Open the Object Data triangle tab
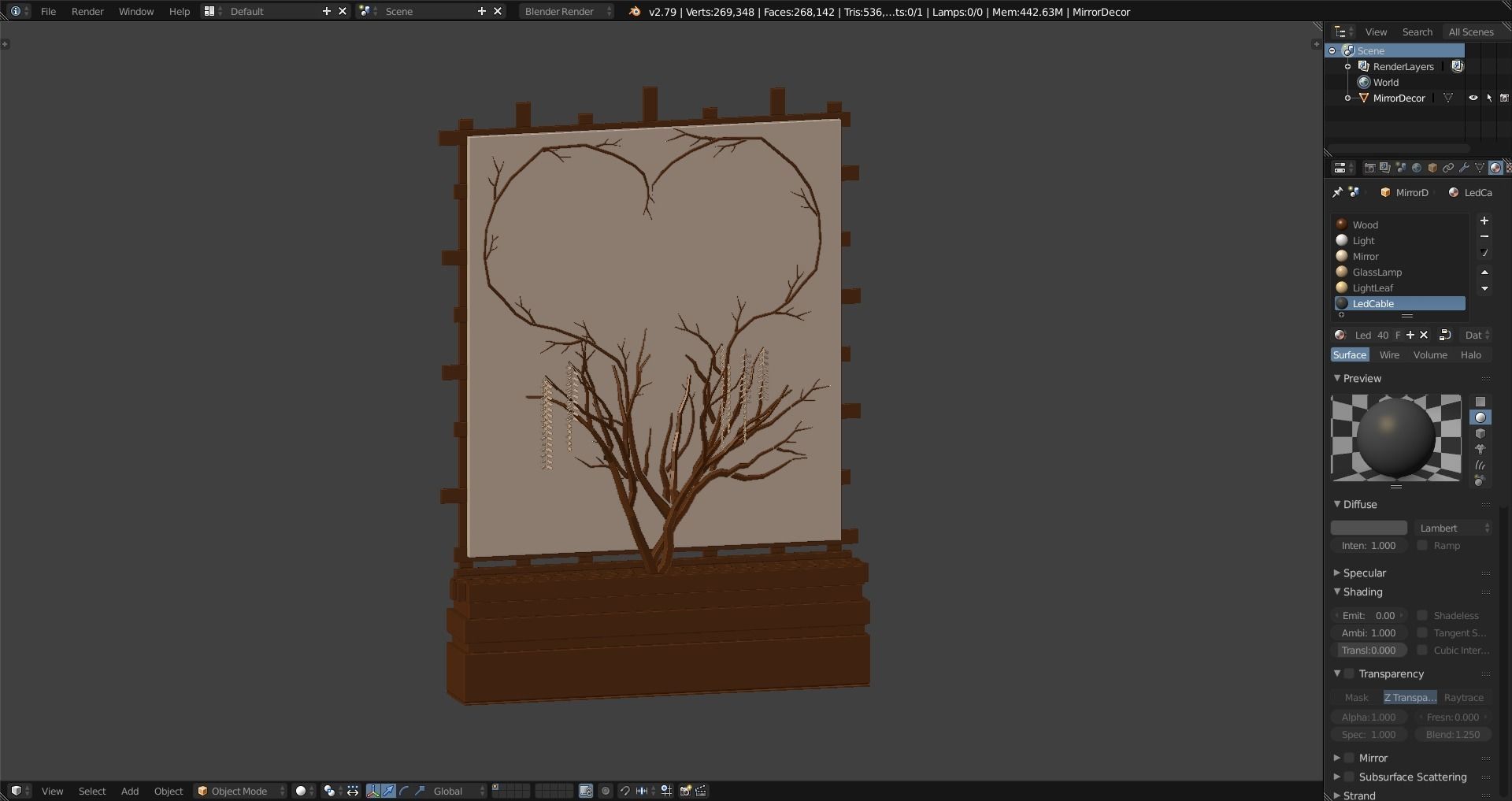This screenshot has width=1512, height=801. (1480, 168)
